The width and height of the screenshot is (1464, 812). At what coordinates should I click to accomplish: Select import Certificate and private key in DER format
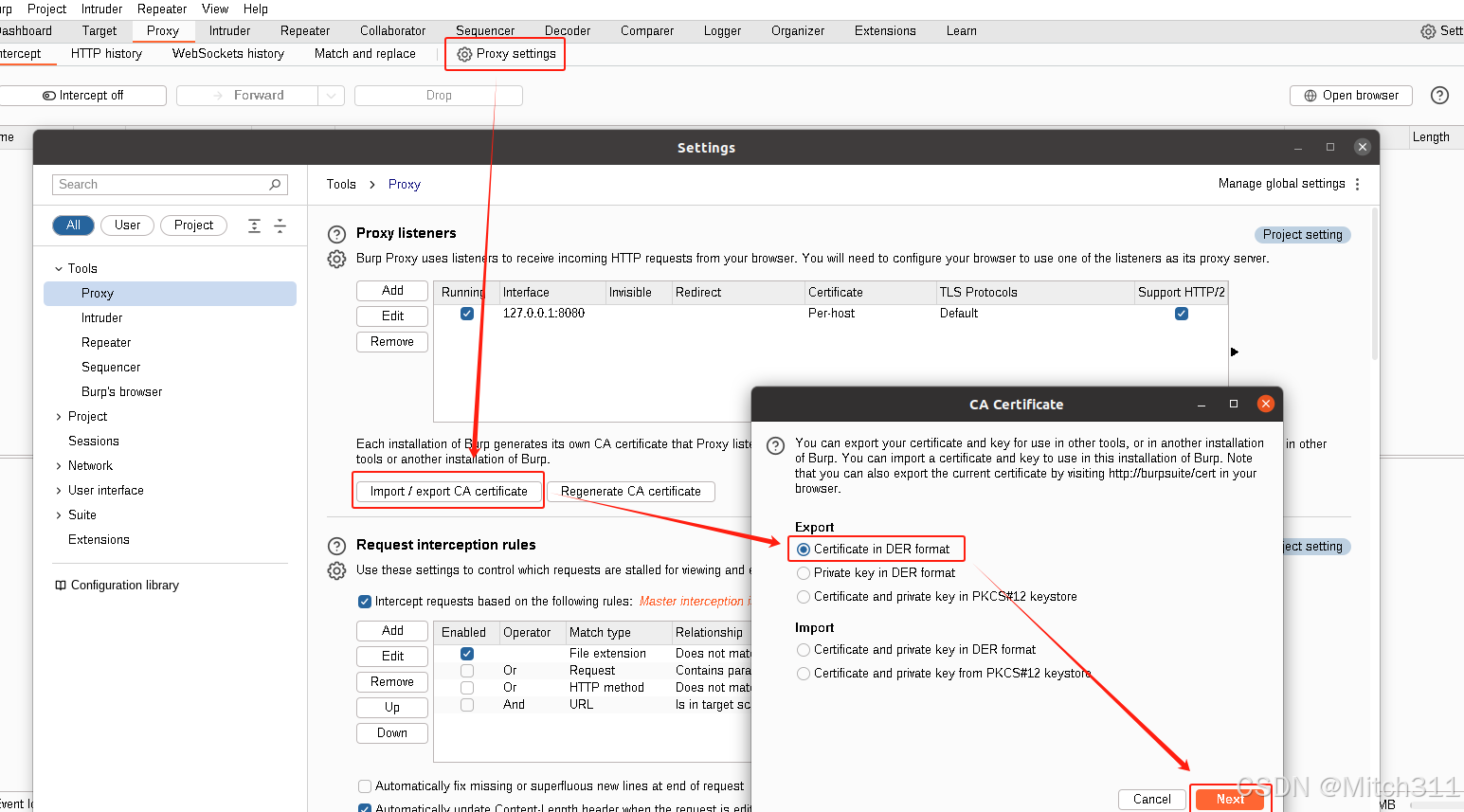804,650
